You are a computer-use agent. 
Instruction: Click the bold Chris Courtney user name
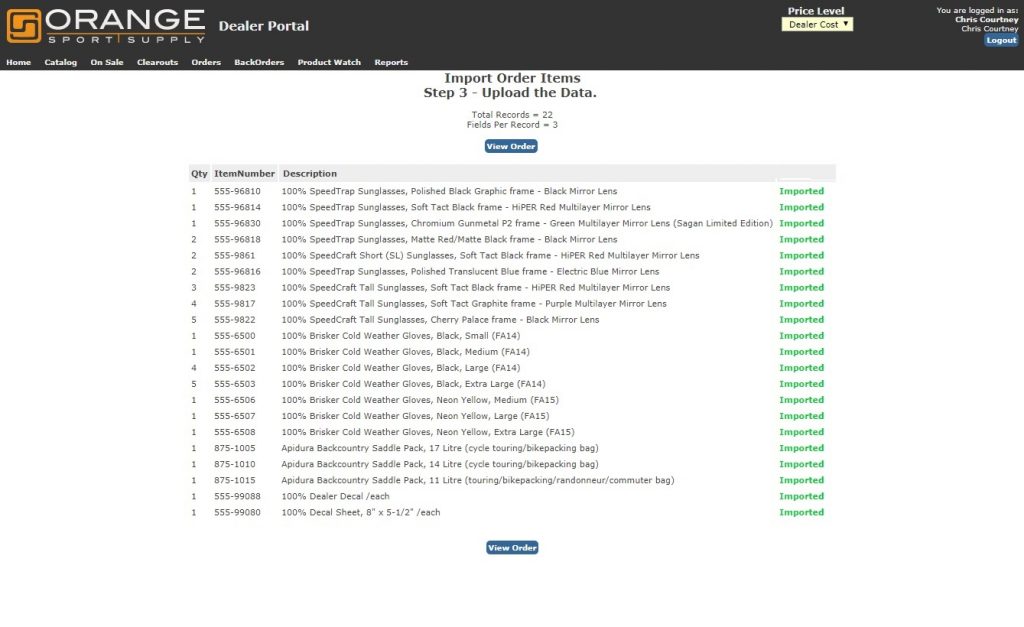(986, 20)
